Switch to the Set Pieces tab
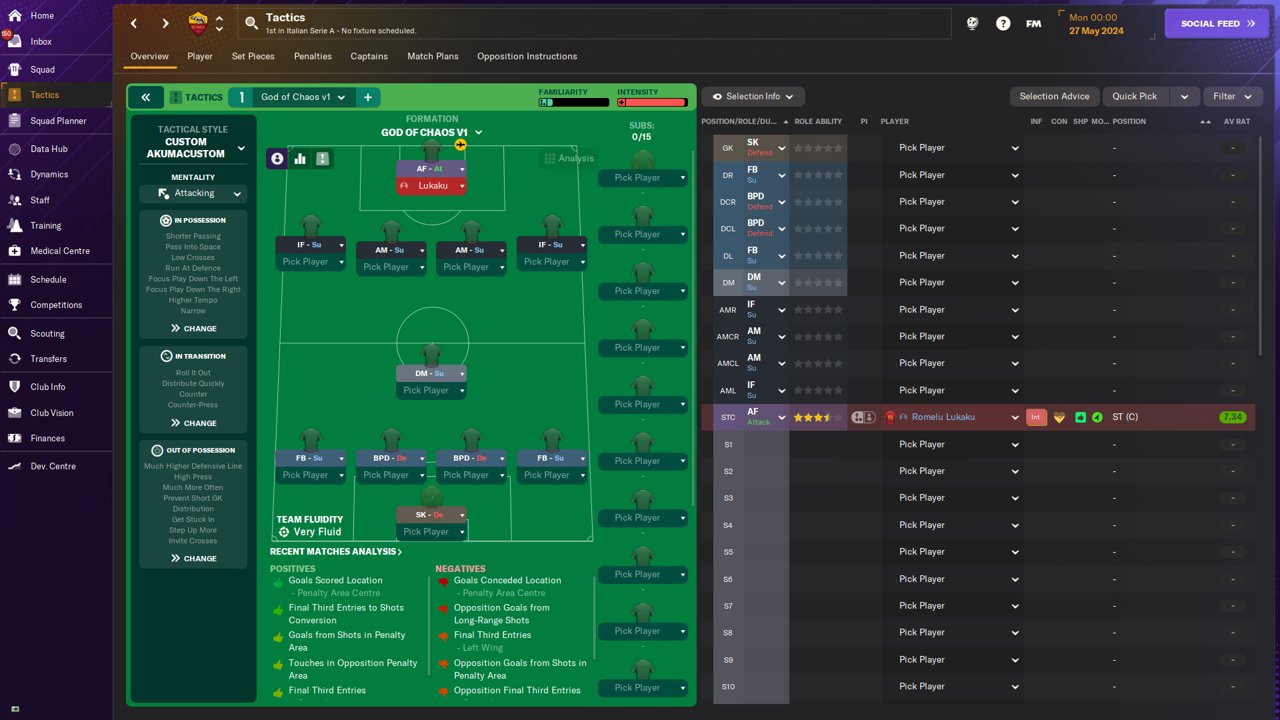The image size is (1280, 720). pos(253,56)
